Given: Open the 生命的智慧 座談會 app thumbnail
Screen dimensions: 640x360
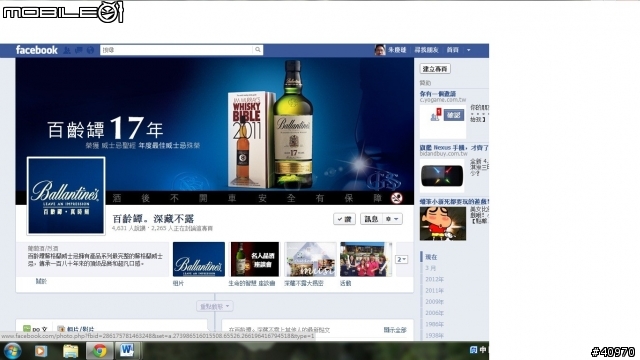Looking at the screenshot, I should tap(255, 259).
